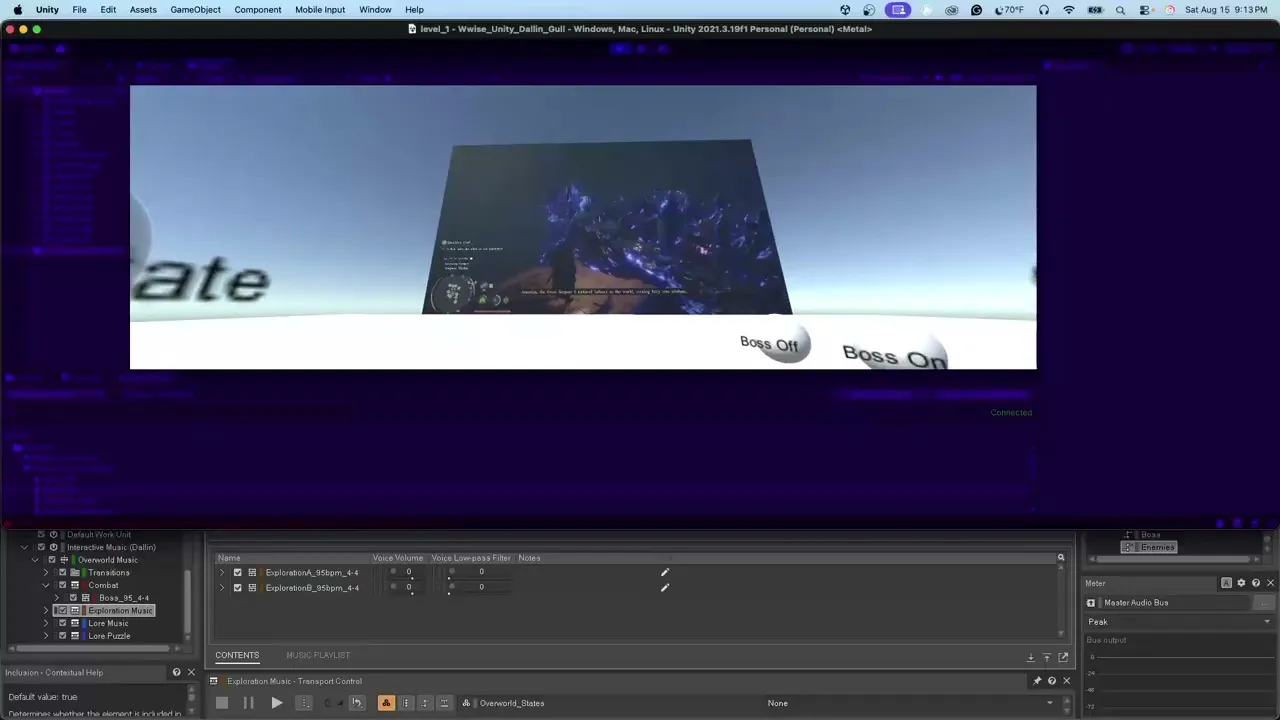1280x720 pixels.
Task: Expand the Lore Music tree node
Action: (x=45, y=623)
